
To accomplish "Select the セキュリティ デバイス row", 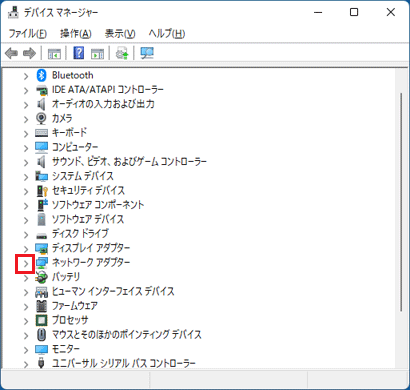I will pos(88,191).
